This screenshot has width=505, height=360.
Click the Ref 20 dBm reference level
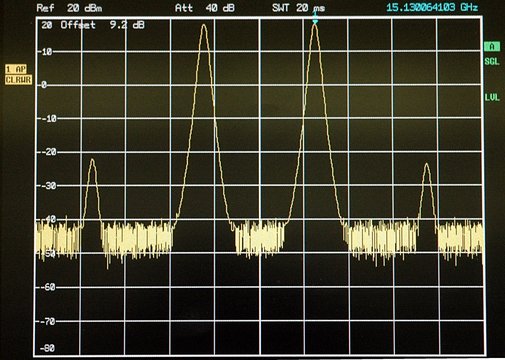coord(69,8)
